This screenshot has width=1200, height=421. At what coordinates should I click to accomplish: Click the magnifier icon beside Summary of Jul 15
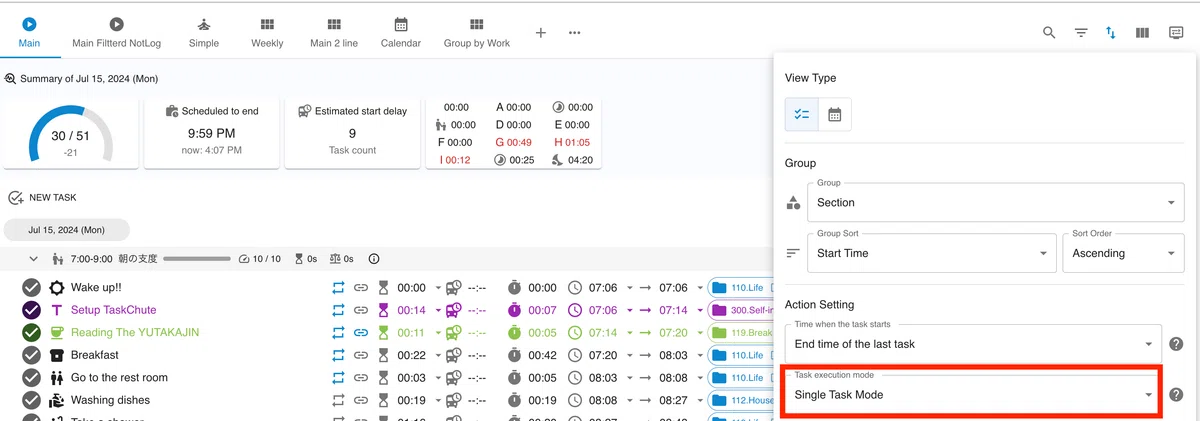click(10, 78)
